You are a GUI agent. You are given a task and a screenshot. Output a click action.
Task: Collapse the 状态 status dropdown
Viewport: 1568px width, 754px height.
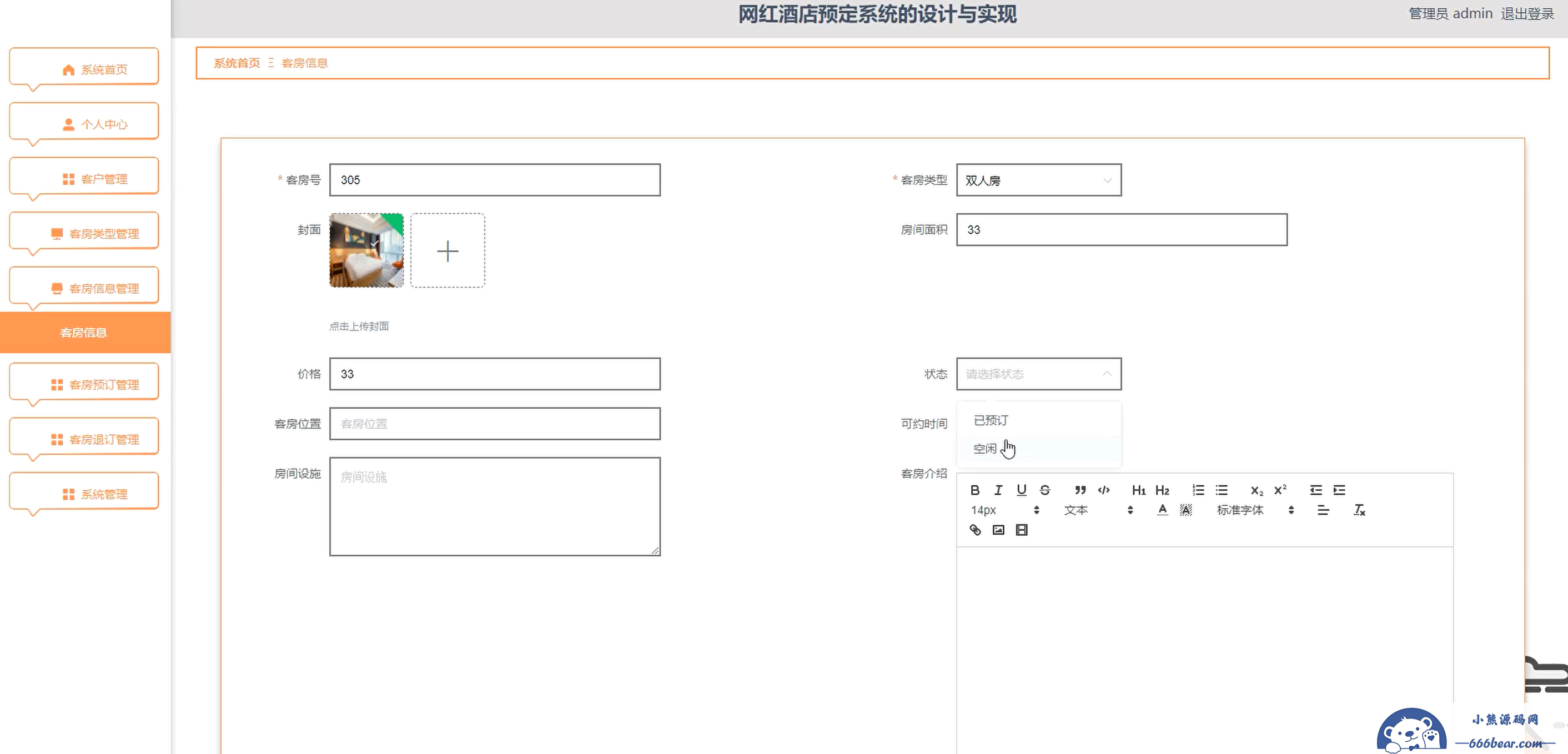click(1038, 374)
